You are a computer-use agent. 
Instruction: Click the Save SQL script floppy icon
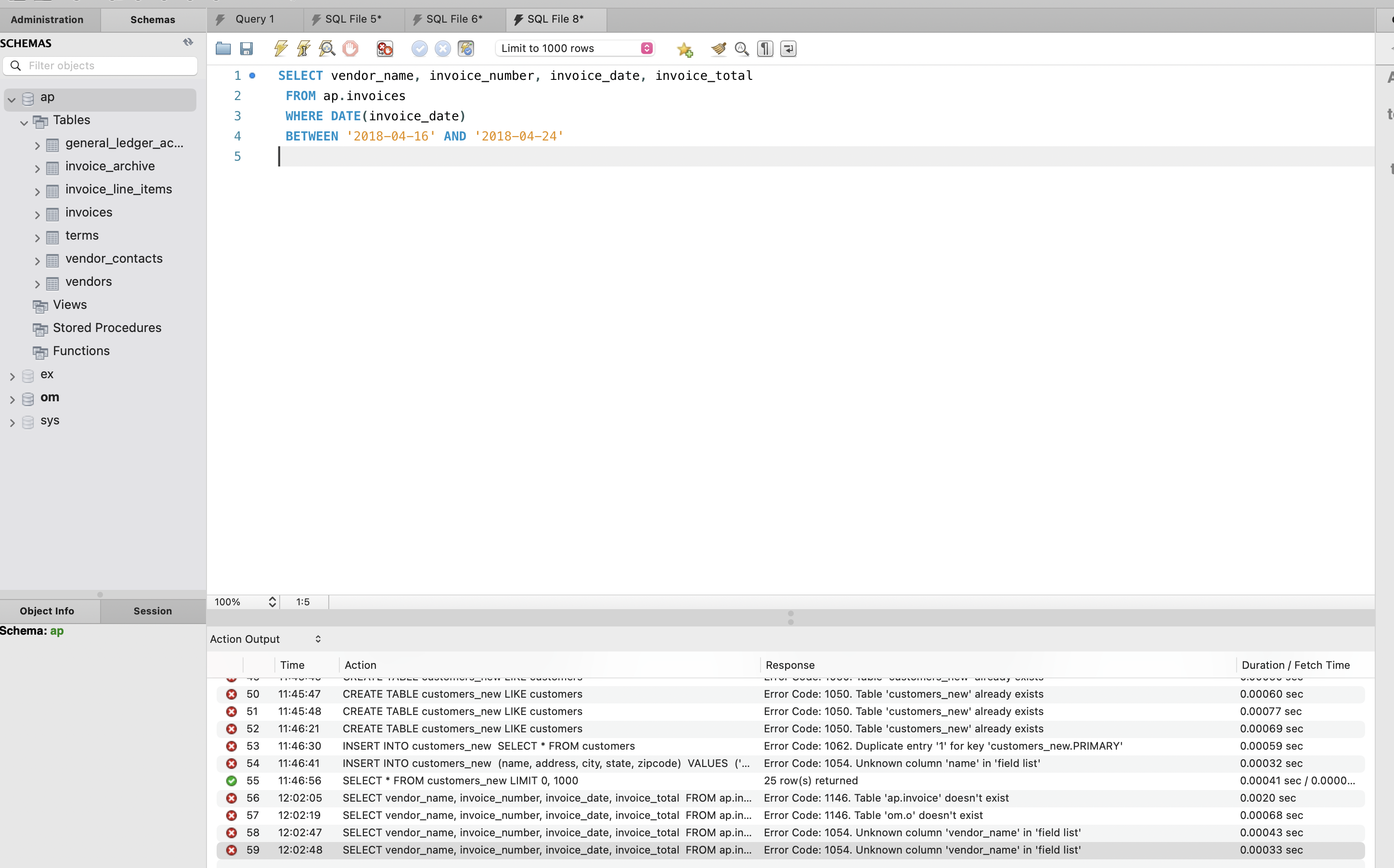(246, 49)
